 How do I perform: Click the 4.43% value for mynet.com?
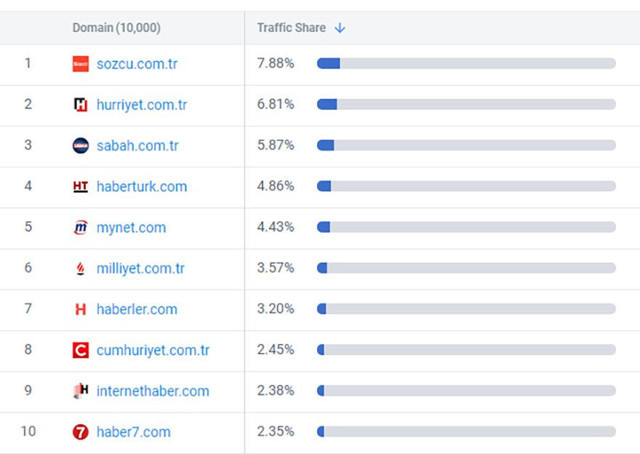point(276,228)
